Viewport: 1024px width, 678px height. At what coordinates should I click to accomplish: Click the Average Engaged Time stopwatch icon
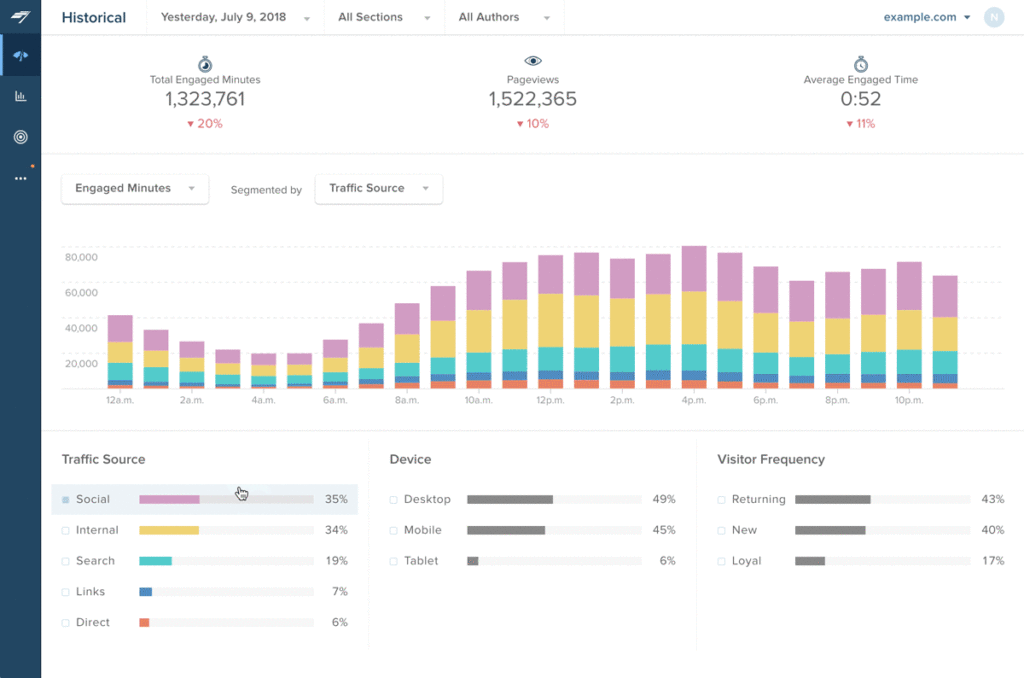pyautogui.click(x=861, y=64)
